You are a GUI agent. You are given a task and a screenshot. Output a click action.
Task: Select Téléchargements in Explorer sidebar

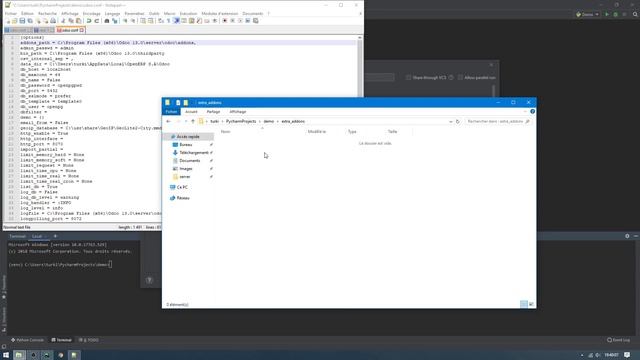(194, 153)
